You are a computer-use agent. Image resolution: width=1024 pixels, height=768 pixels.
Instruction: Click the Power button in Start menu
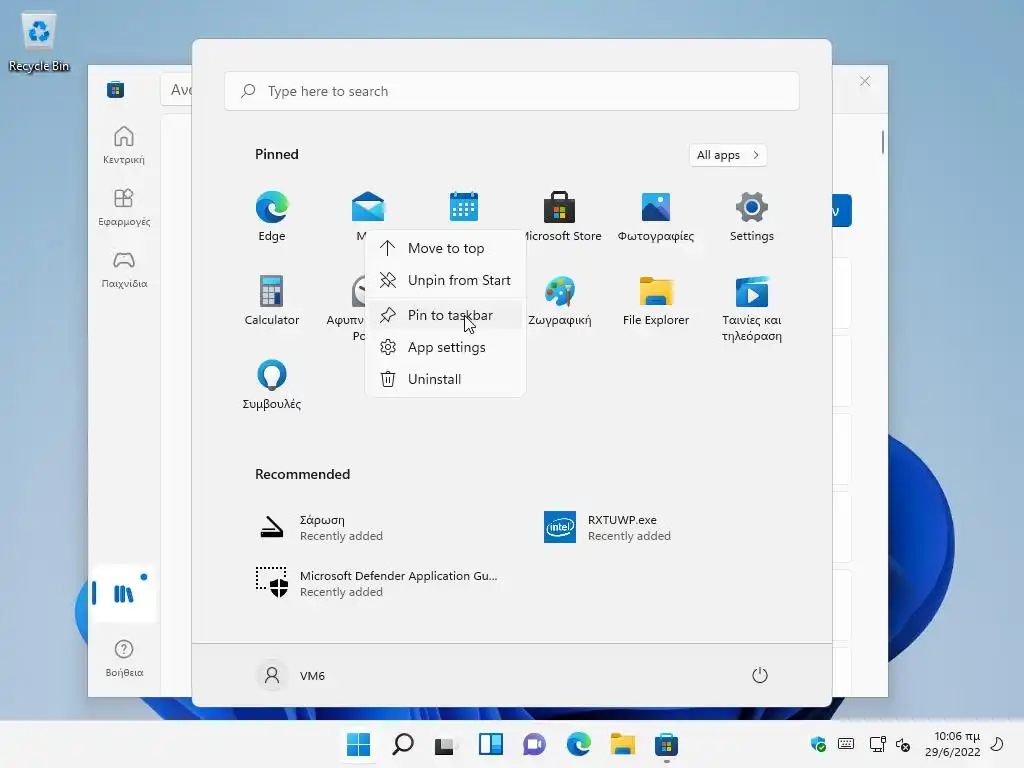[x=760, y=675]
